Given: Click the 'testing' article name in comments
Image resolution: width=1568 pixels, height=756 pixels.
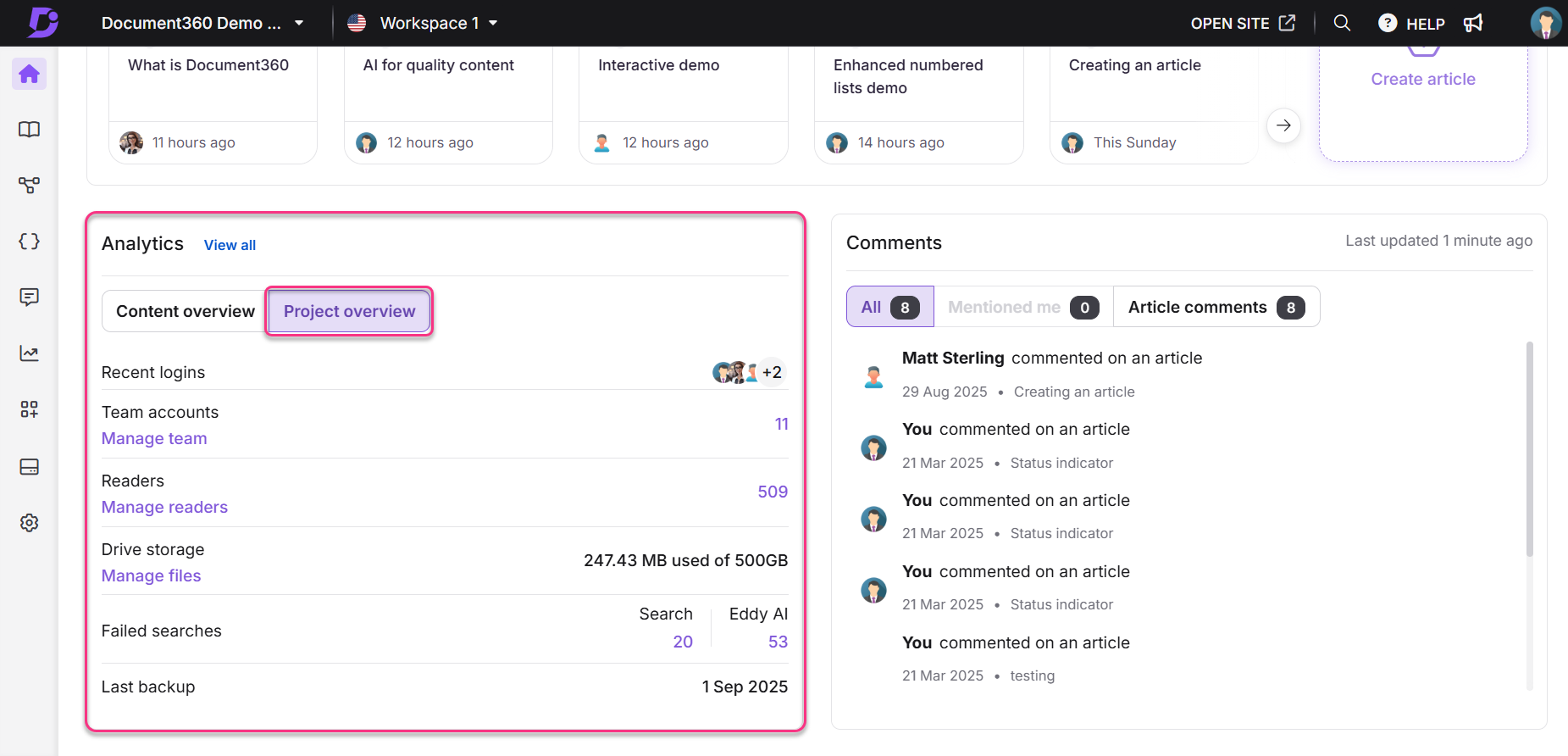Looking at the screenshot, I should (1032, 675).
